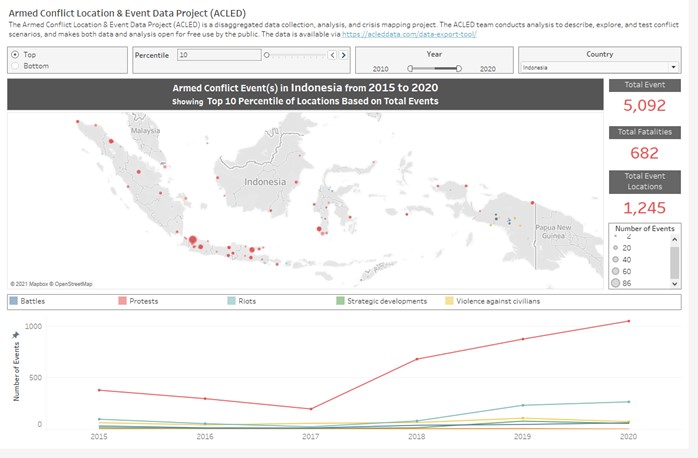Image resolution: width=698 pixels, height=458 pixels.
Task: Click the Year range slider's right handle
Action: tap(458, 68)
